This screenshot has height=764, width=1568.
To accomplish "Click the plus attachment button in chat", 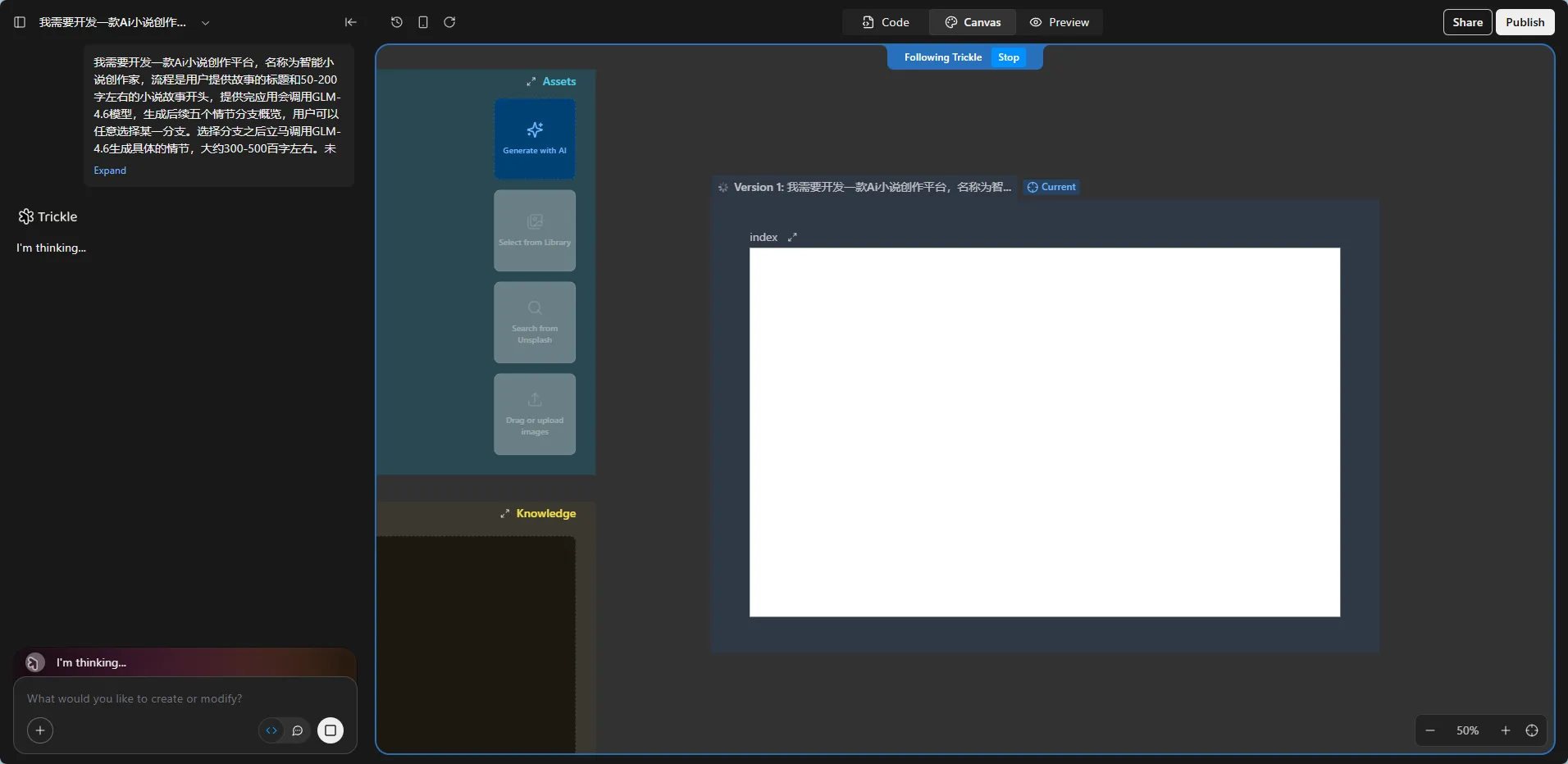I will pyautogui.click(x=40, y=730).
